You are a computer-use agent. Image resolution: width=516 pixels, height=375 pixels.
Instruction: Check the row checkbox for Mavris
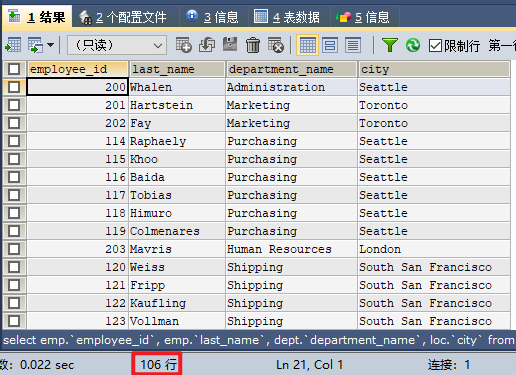(14, 249)
